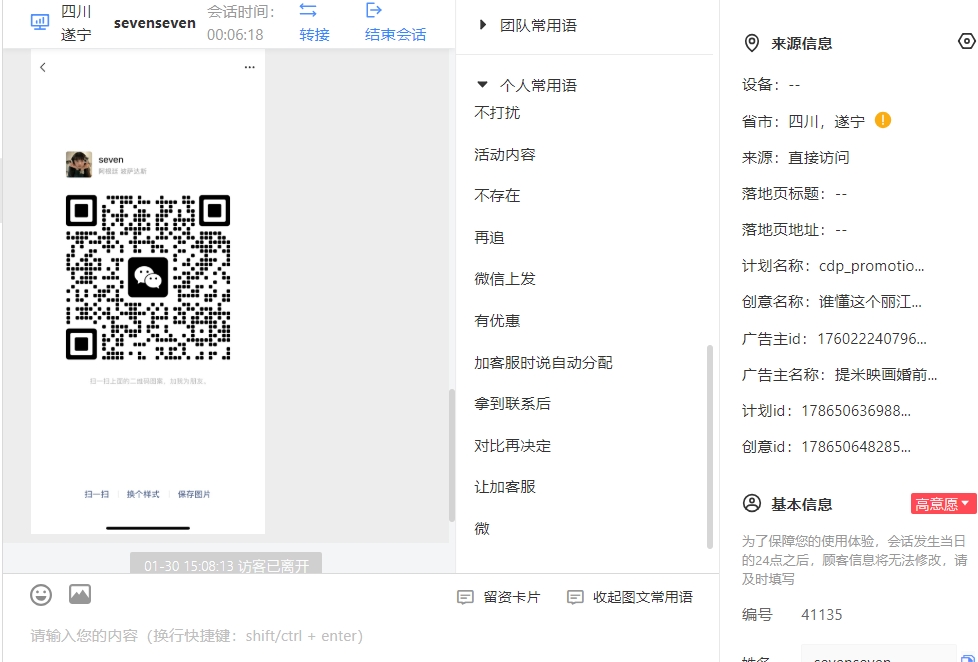Click the 创意名称 谁懂这个丽江... value
This screenshot has width=978, height=662.
(x=870, y=302)
